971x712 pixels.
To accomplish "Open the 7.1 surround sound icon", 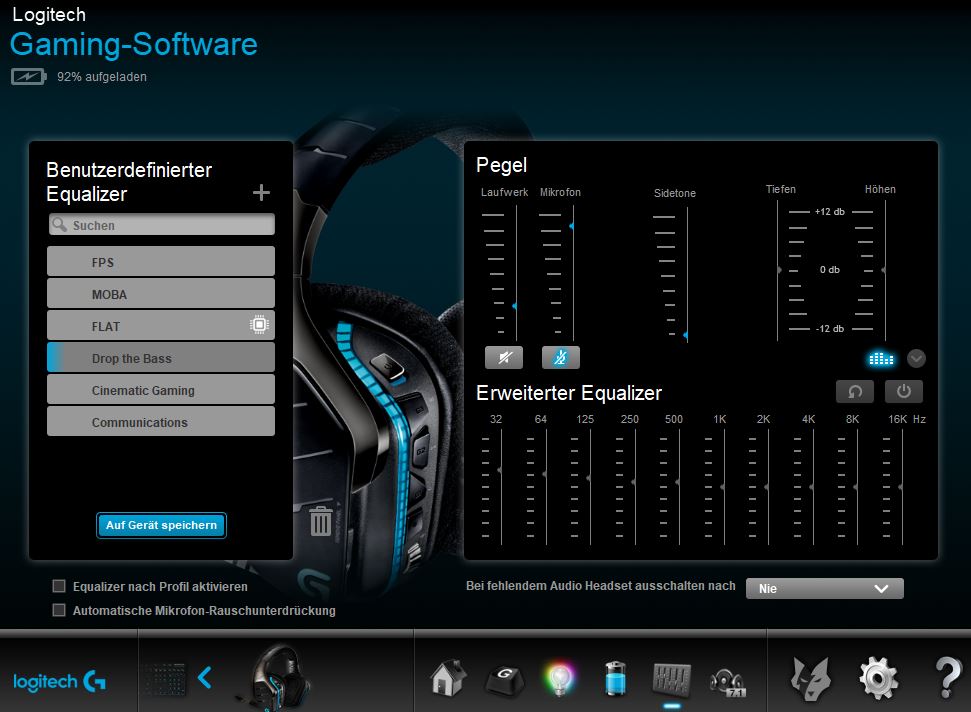I will point(728,682).
